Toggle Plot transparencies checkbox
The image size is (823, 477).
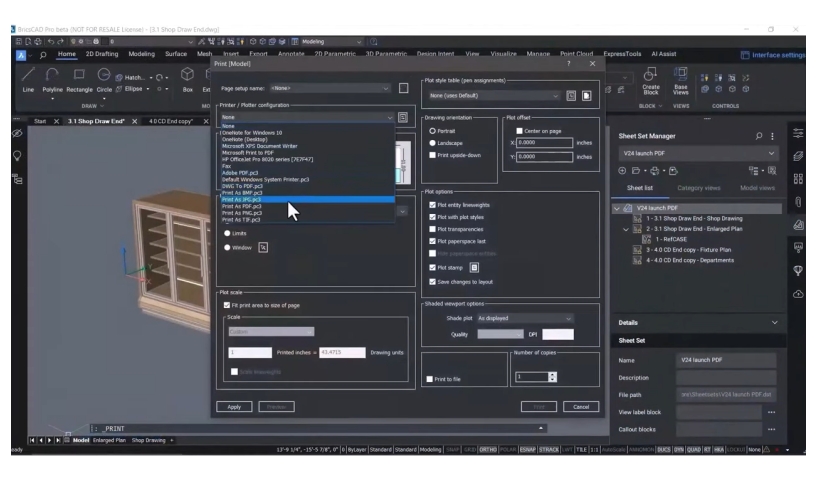[x=432, y=228]
